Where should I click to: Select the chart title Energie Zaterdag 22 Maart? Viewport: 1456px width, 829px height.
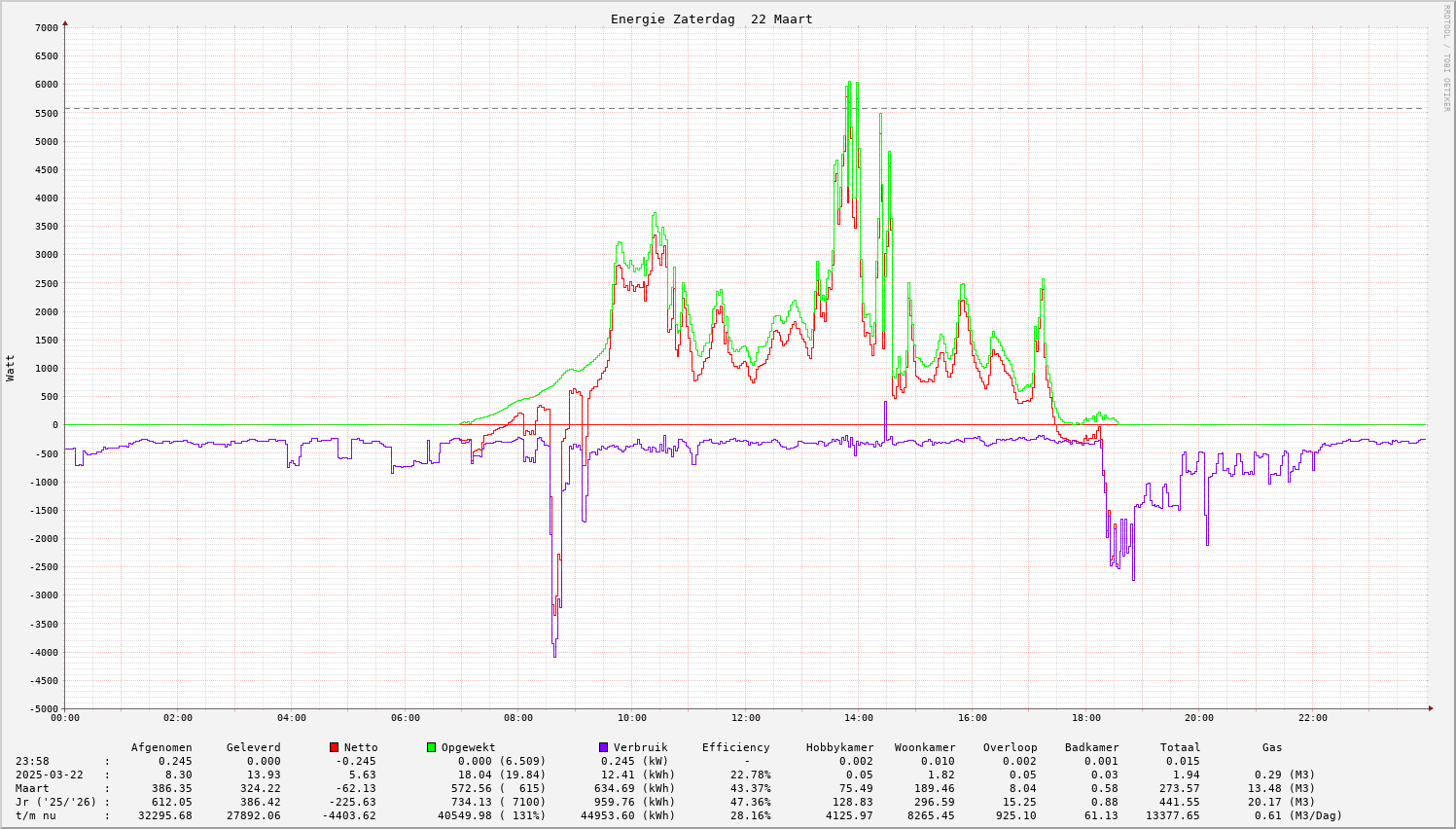(x=711, y=19)
